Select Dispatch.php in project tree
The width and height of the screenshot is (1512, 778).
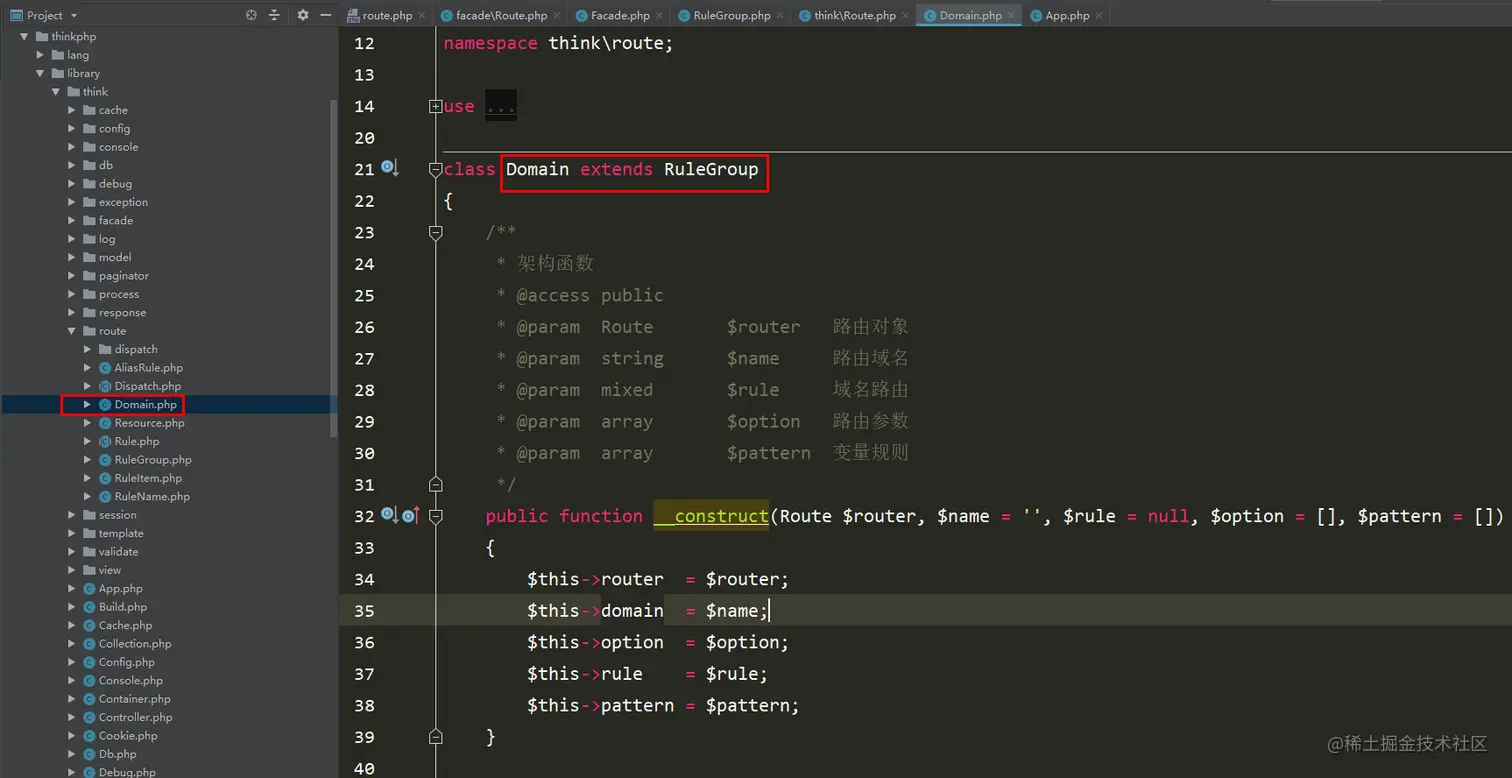pos(147,386)
